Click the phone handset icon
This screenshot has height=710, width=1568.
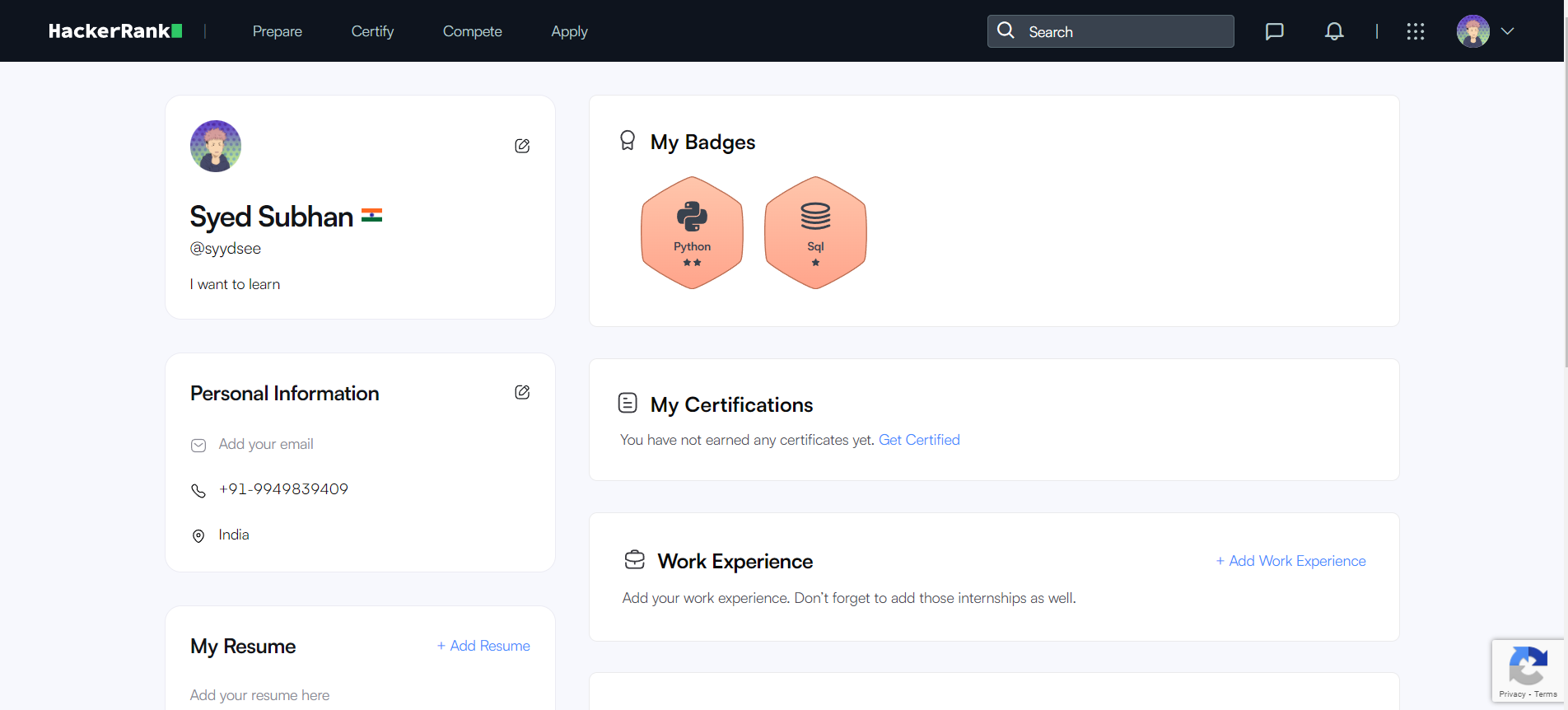coord(198,491)
